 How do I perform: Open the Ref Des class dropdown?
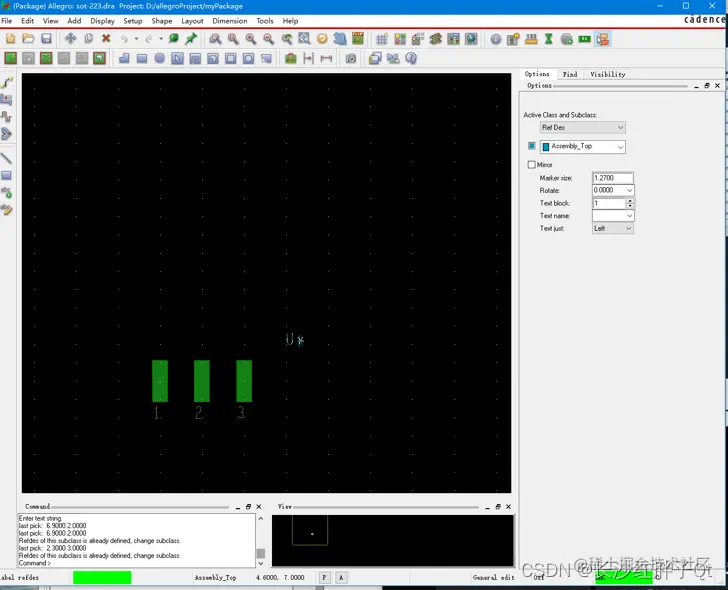pos(582,127)
